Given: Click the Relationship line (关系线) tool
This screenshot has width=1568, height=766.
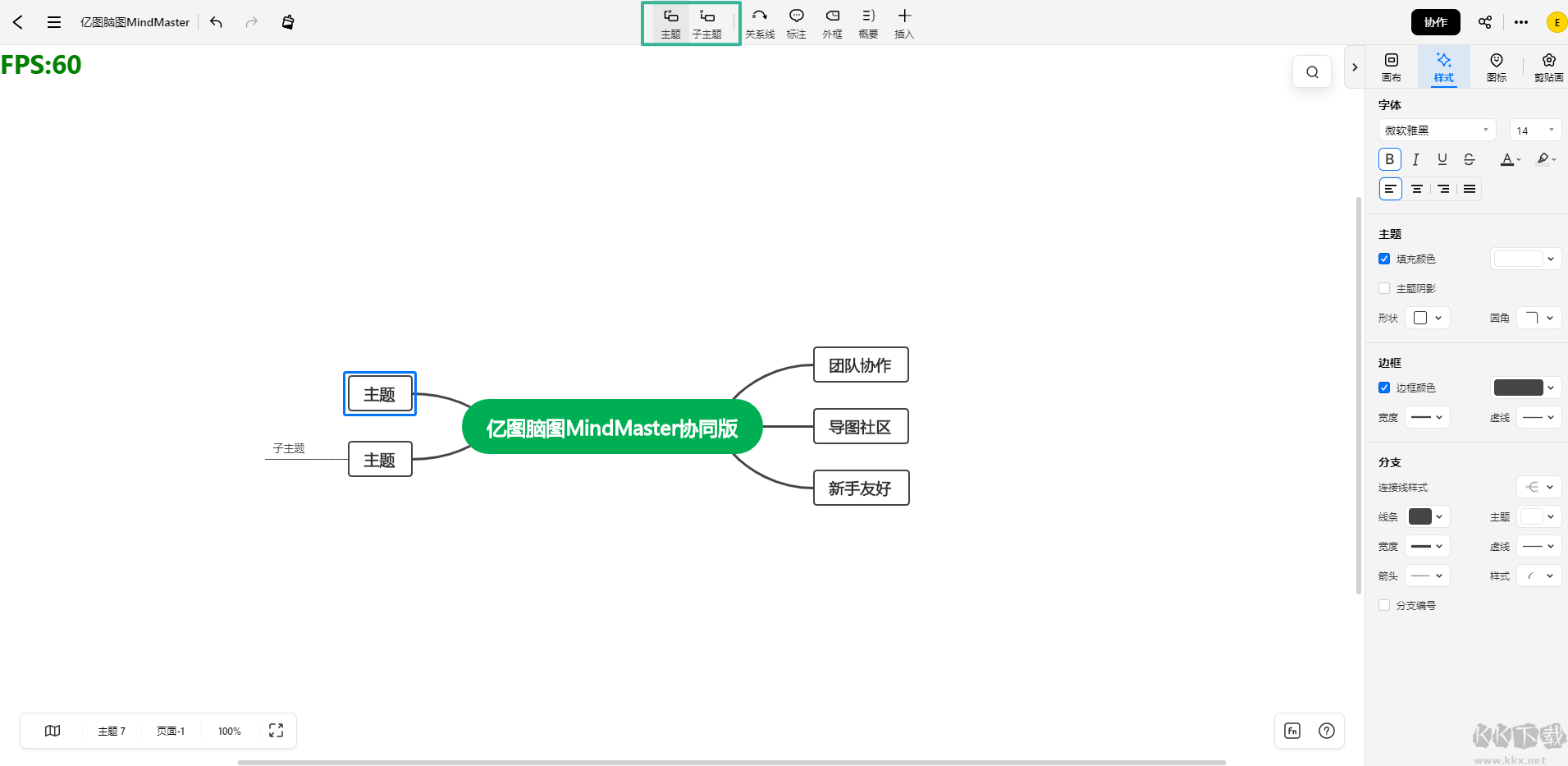Looking at the screenshot, I should tap(759, 23).
